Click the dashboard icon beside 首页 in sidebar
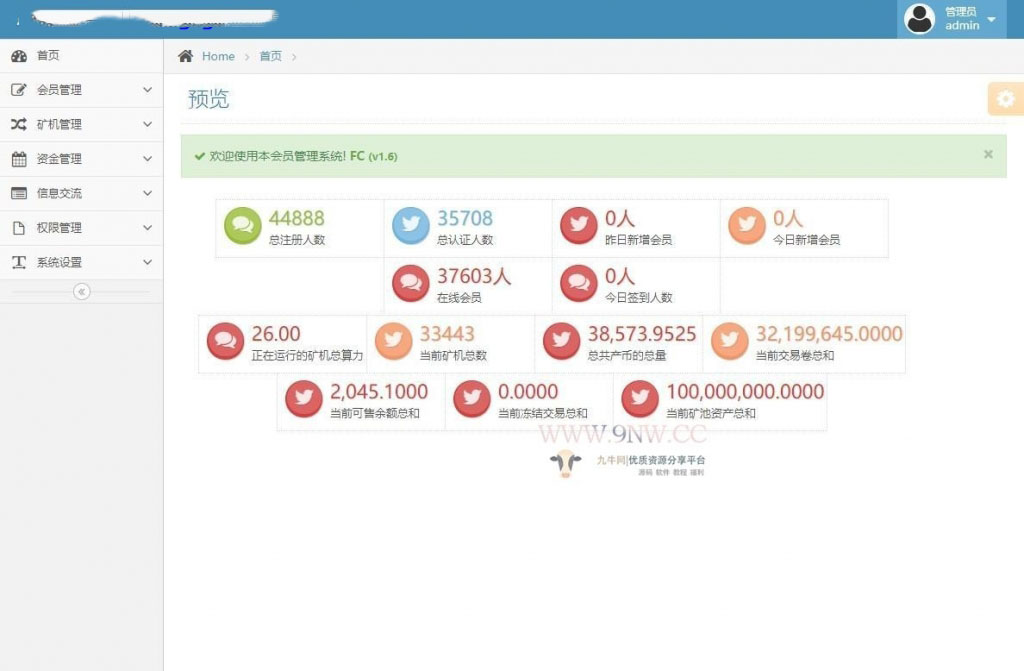This screenshot has width=1024, height=671. 19,56
